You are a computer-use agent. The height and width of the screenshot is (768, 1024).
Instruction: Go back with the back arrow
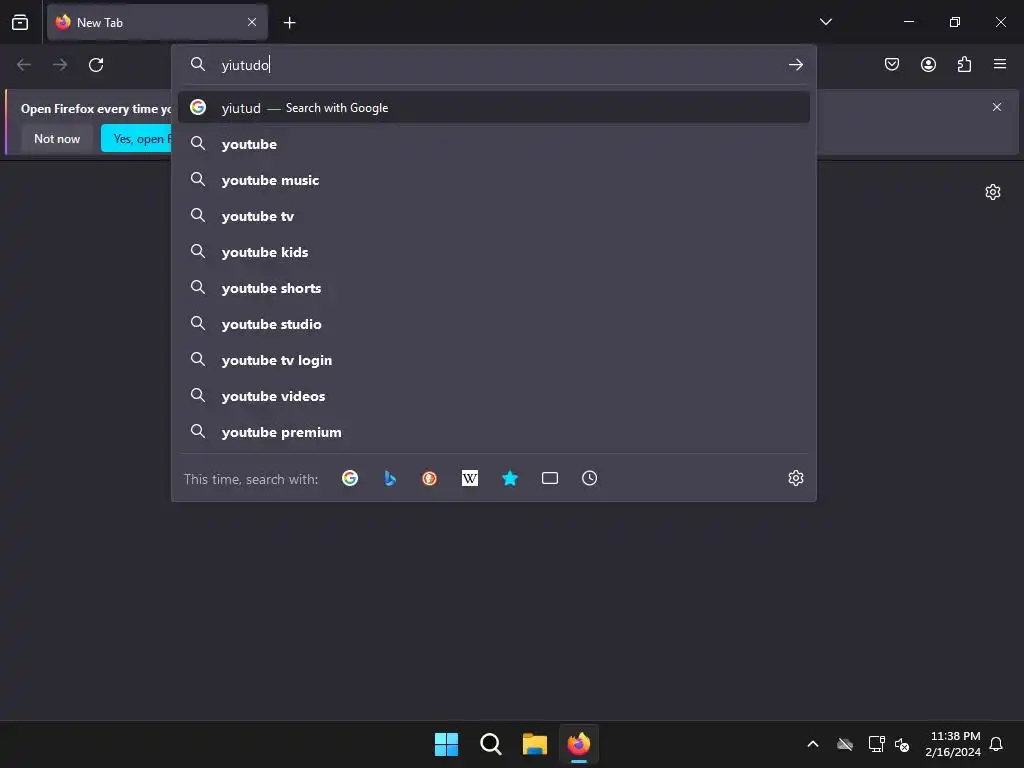pos(24,65)
